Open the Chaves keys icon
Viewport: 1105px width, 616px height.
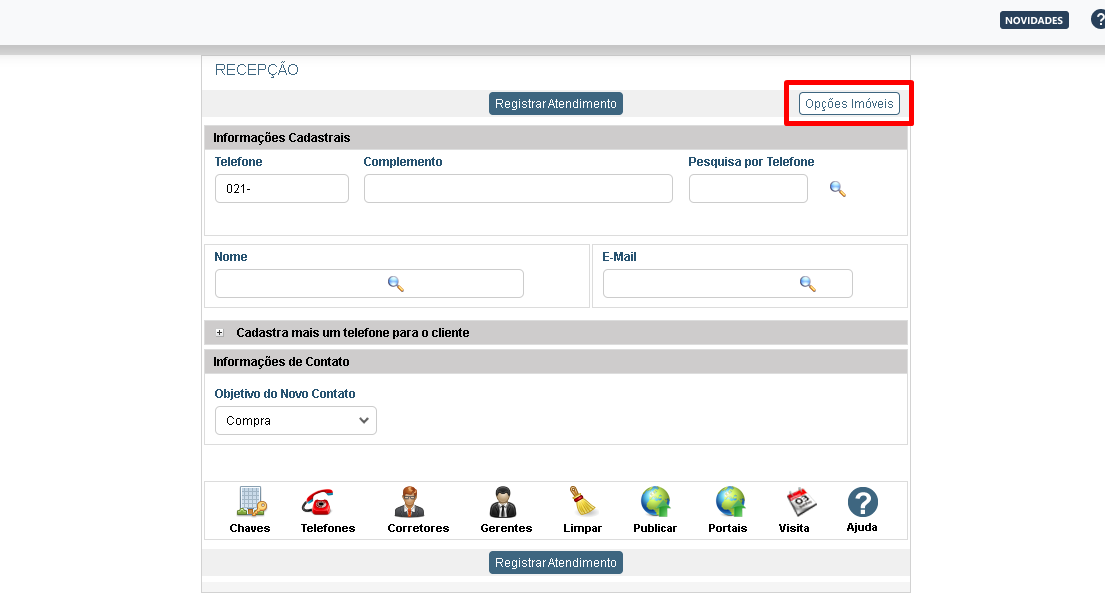coord(249,502)
